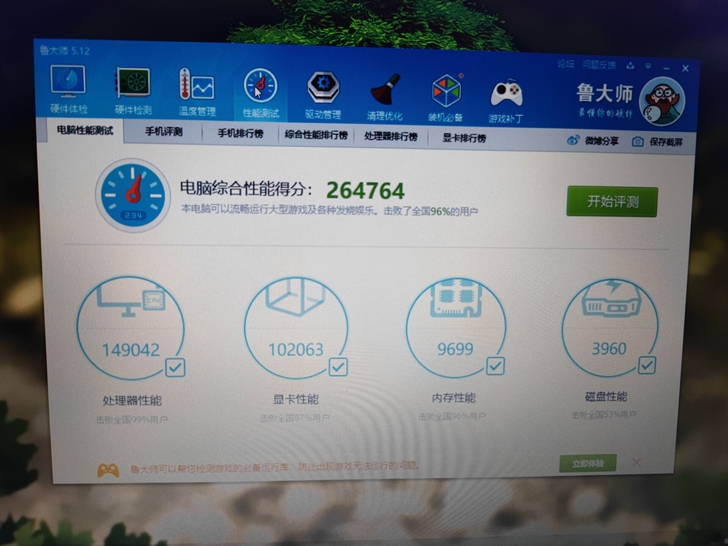Minimize the 鲁大师 window
728x546 pixels.
tap(667, 68)
